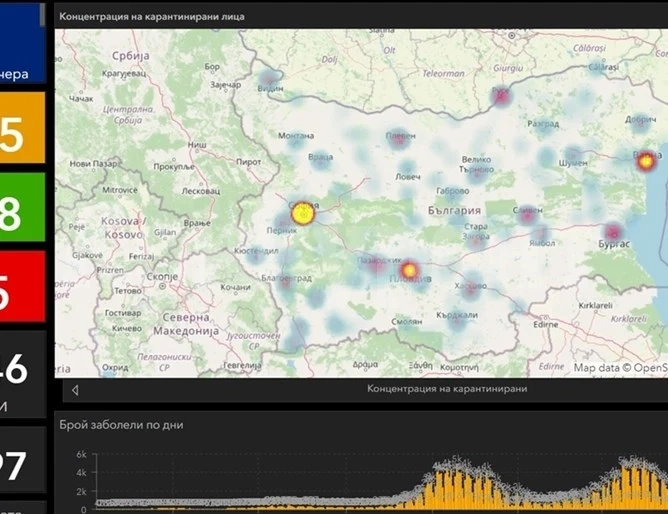Click the Ниш city label
Viewport: 668px width, 514px height.
(197, 145)
